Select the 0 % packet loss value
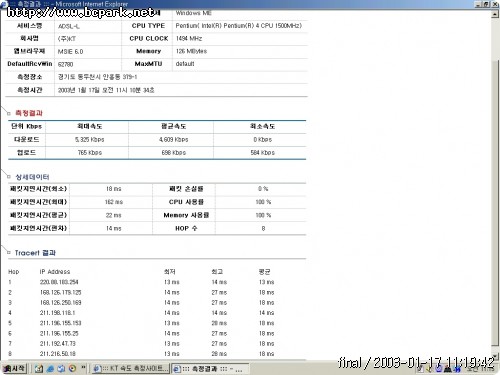 263,189
